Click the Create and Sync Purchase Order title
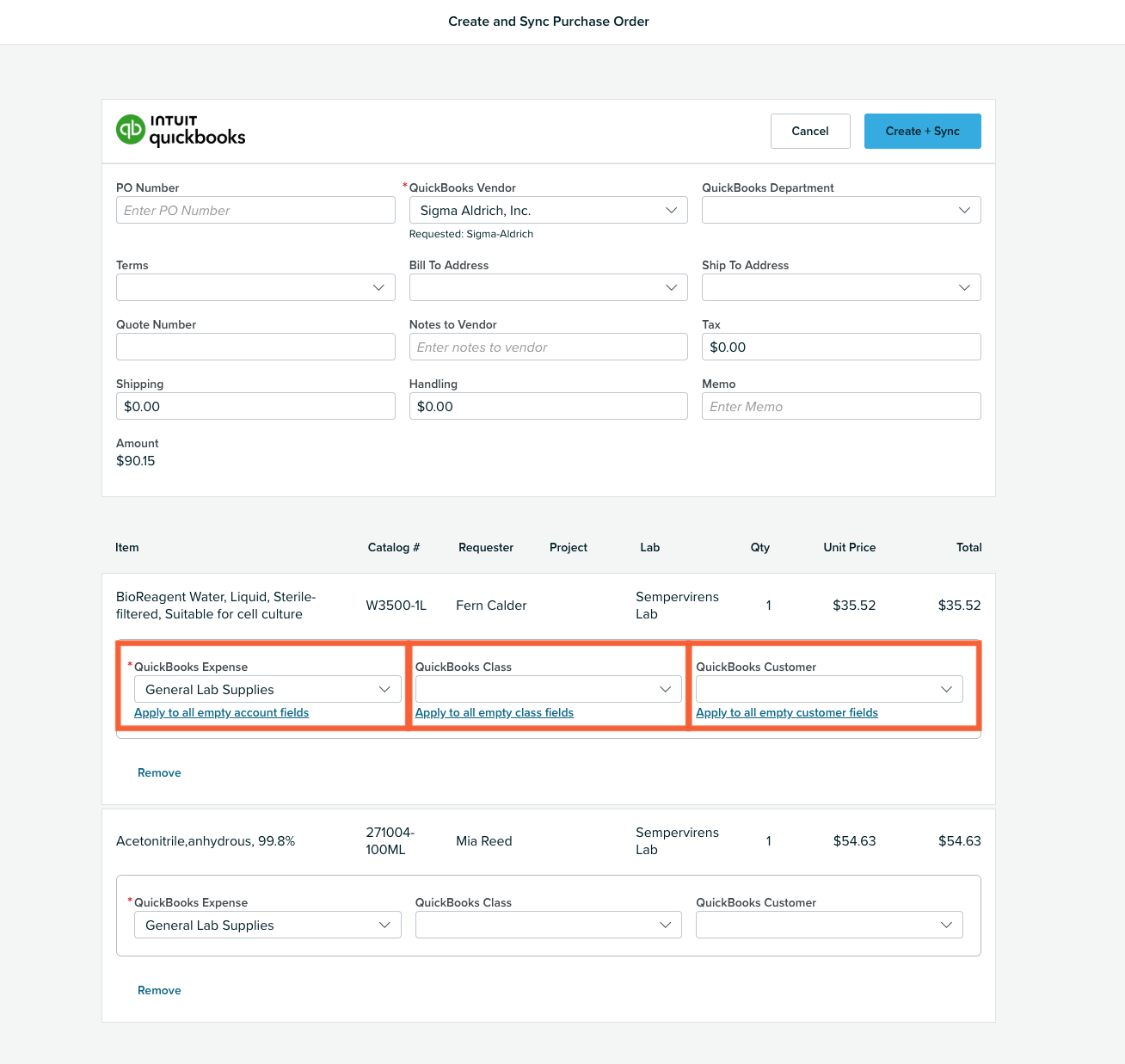Screen dimensions: 1125x1064 coord(549,22)
